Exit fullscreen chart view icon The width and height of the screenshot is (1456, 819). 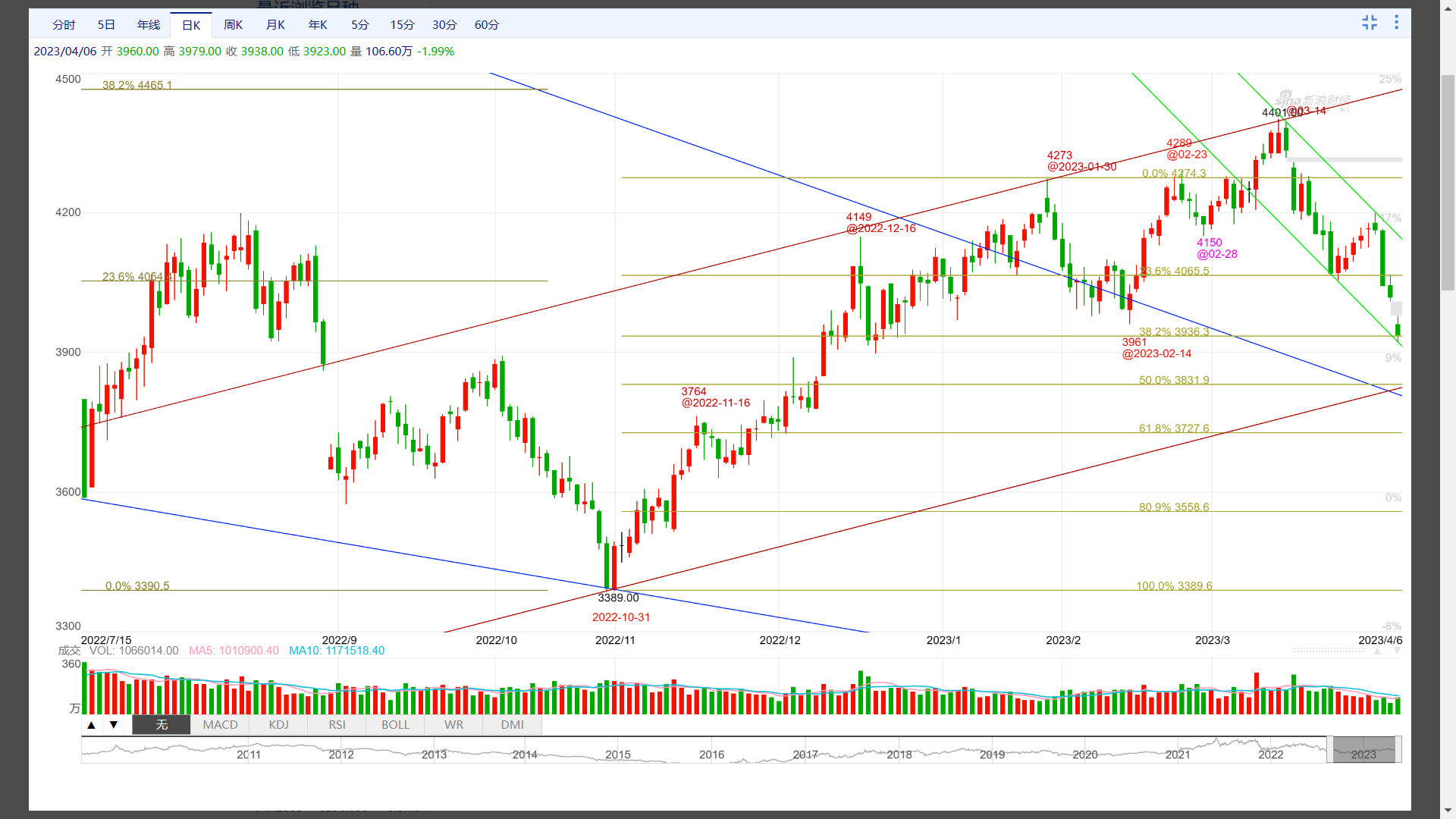point(1369,23)
